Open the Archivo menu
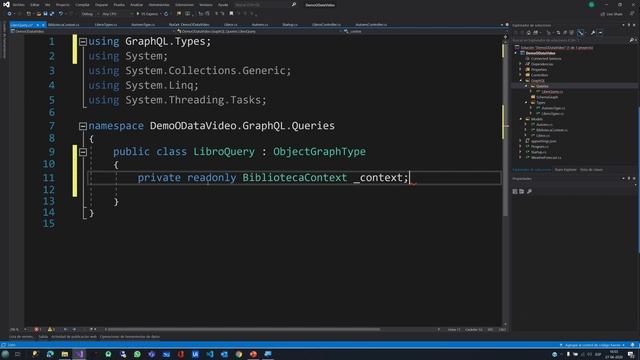This screenshot has height=360, width=640. [19, 5]
